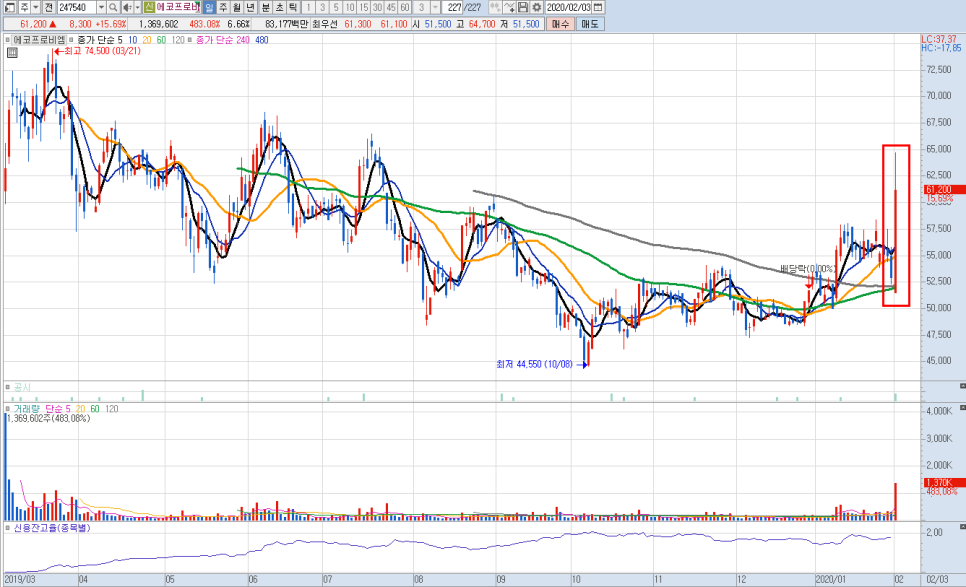Click the window layout icon at top-left
The width and height of the screenshot is (966, 587).
9,7
